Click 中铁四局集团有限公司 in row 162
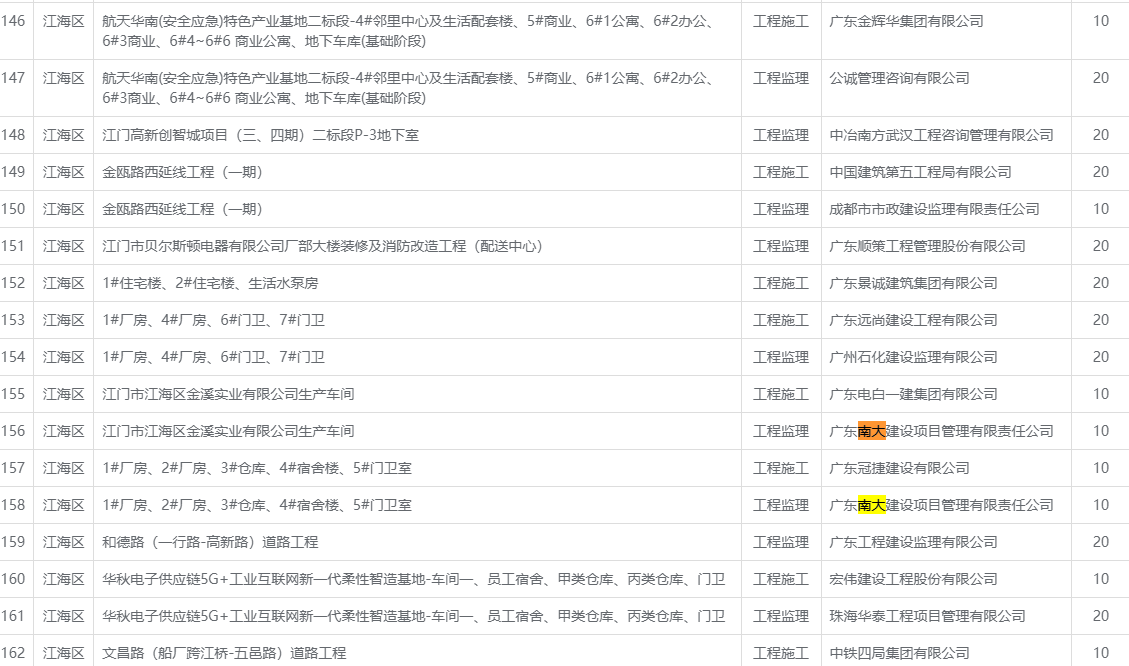Screen dimensions: 1129x666 899,653
